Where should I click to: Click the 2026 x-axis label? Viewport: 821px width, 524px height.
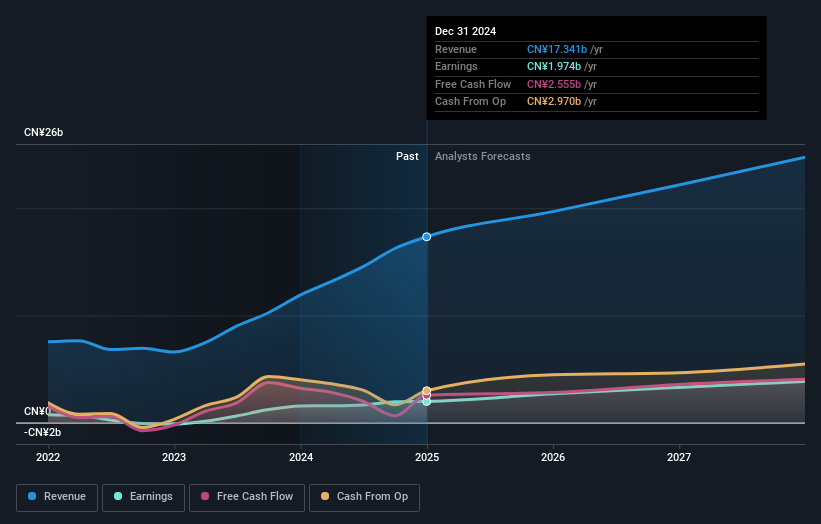[553, 457]
